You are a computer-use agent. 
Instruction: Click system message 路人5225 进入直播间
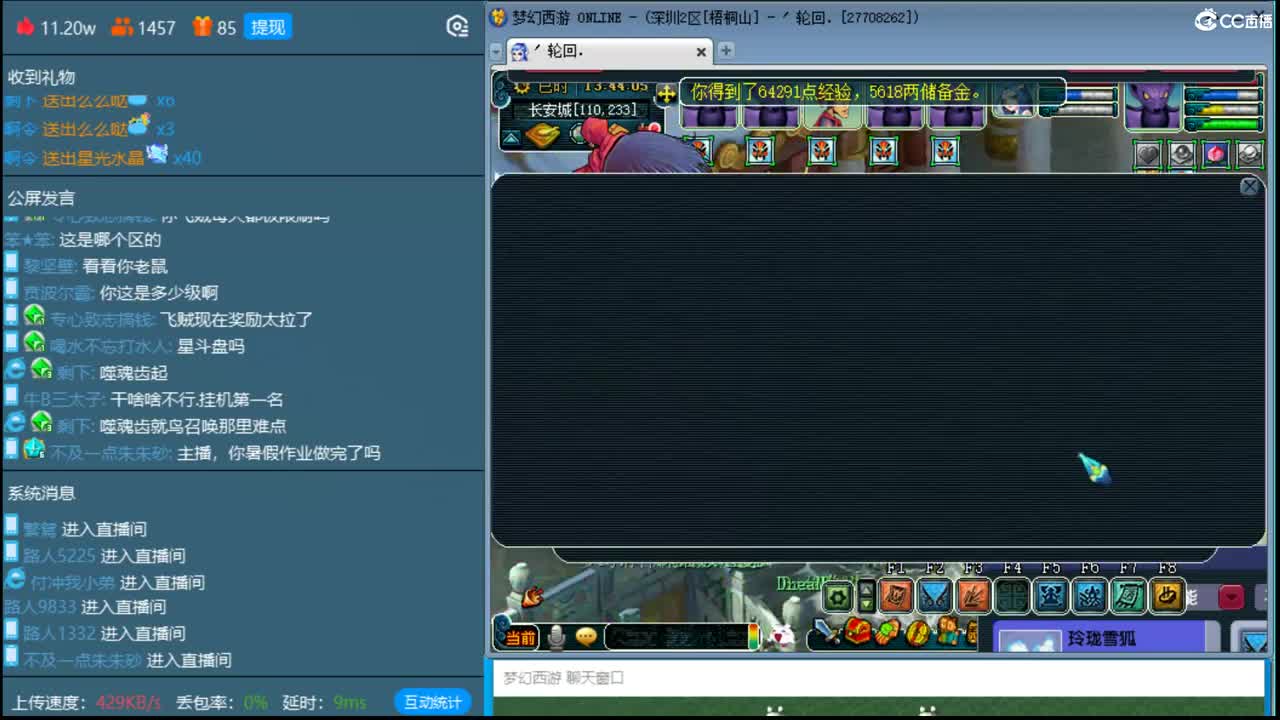pyautogui.click(x=105, y=556)
